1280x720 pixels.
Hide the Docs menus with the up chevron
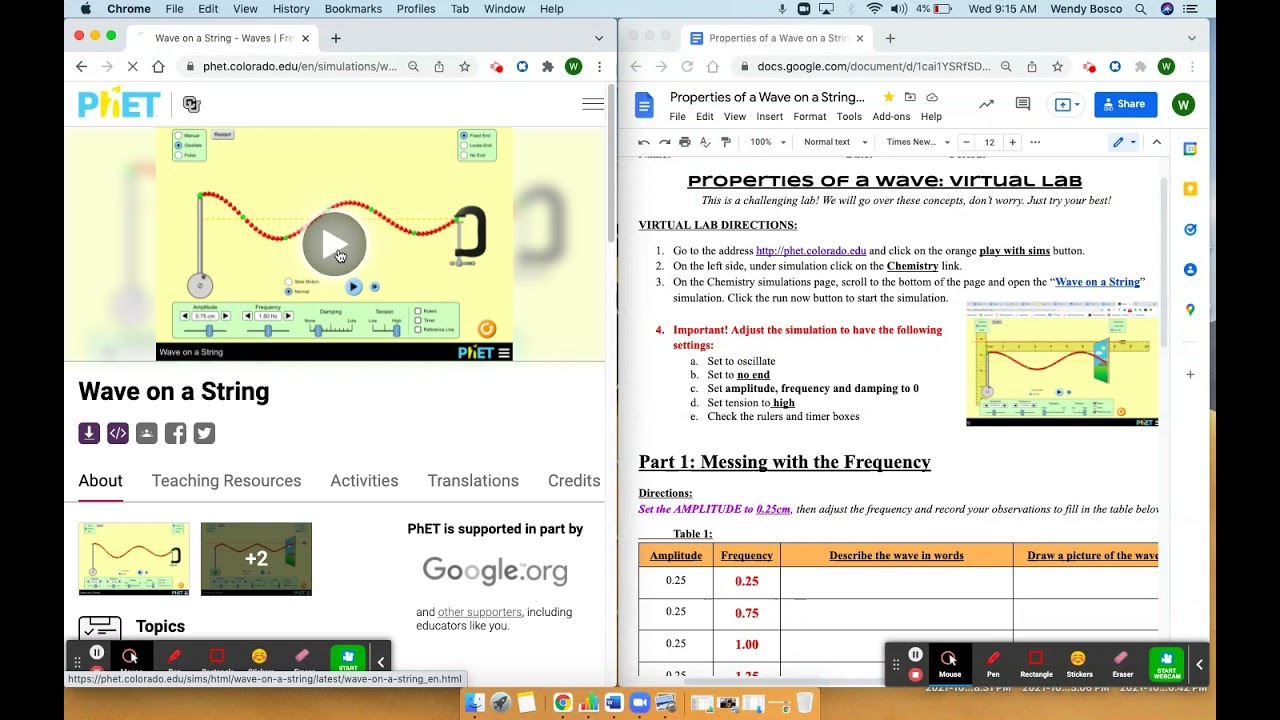(1157, 142)
